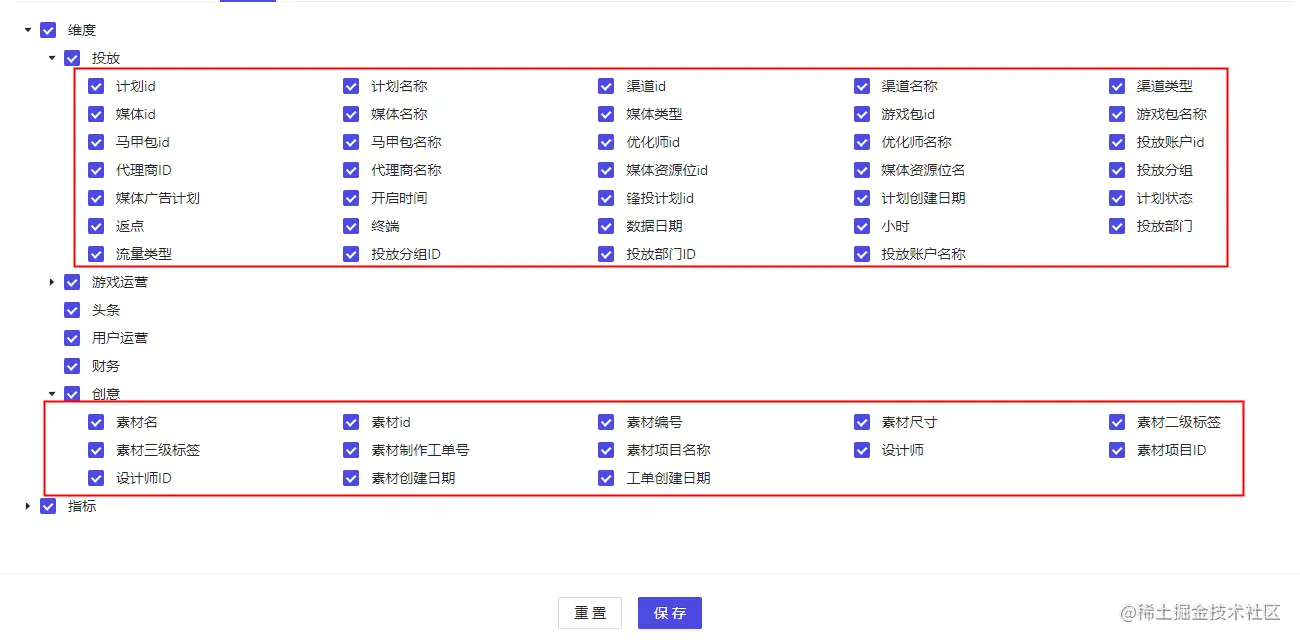This screenshot has height=642, width=1300.
Task: Toggle the 返点 checkbox
Action: [96, 226]
